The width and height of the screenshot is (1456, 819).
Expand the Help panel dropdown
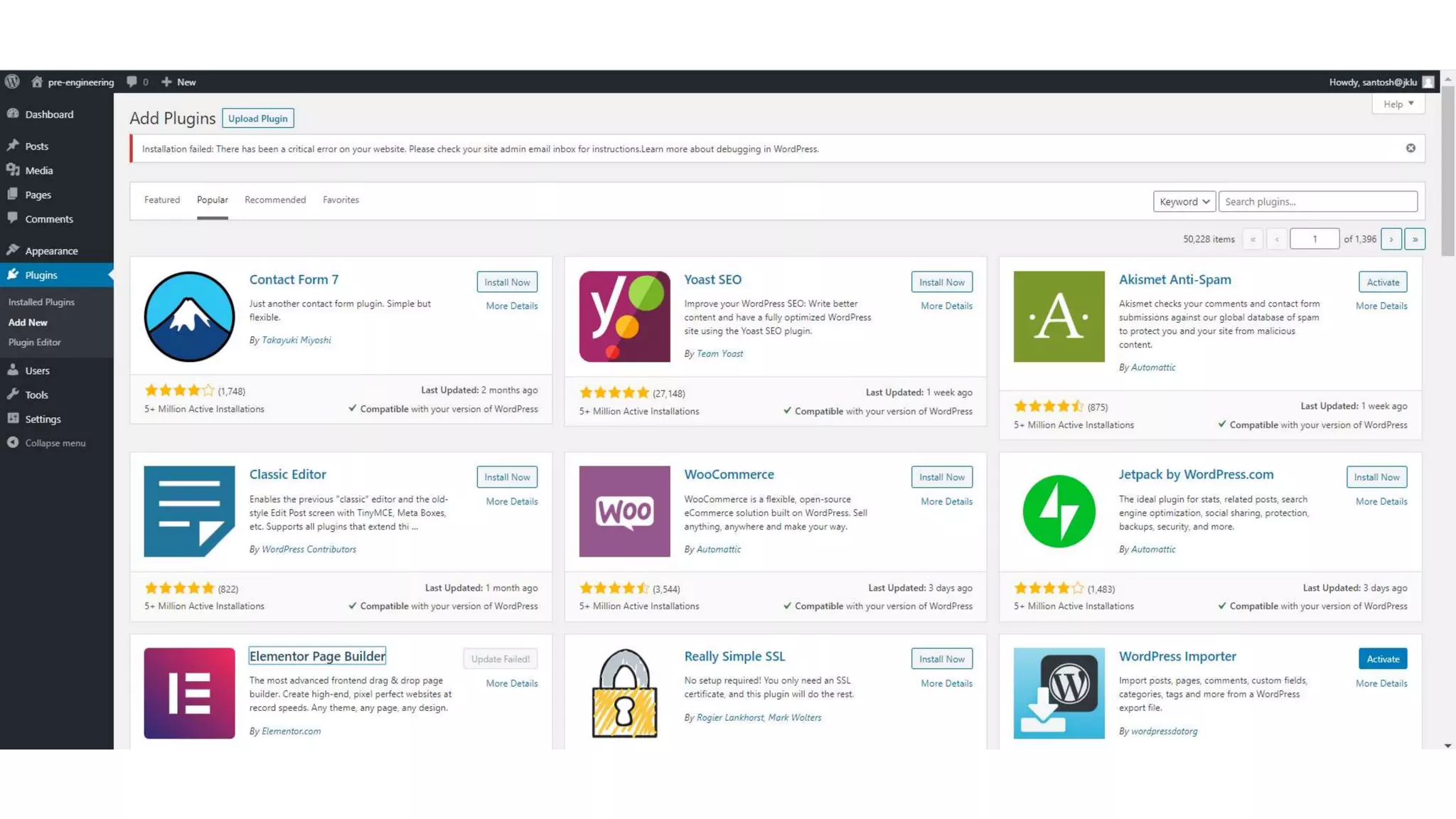[x=1398, y=104]
